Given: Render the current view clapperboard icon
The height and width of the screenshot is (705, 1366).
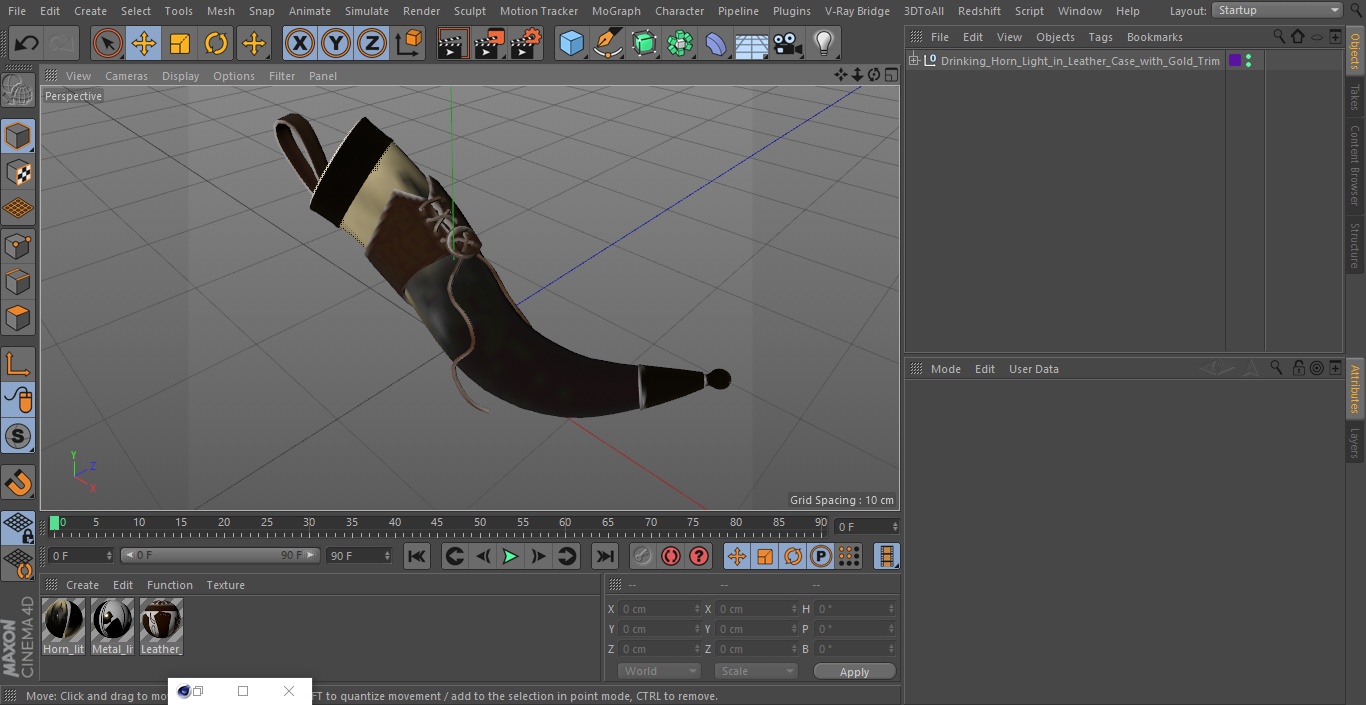Looking at the screenshot, I should point(453,44).
